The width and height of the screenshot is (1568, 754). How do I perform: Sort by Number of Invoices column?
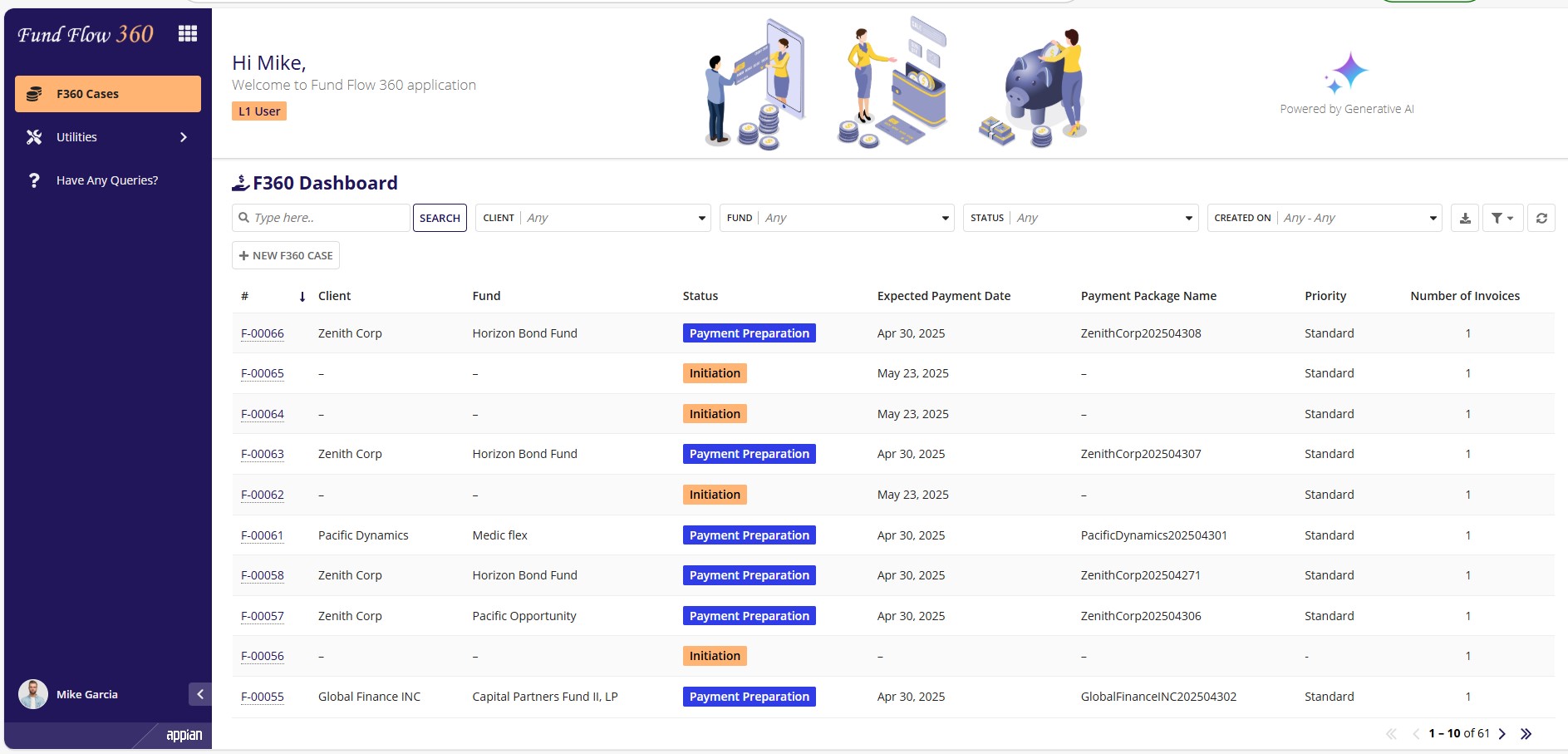1465,296
